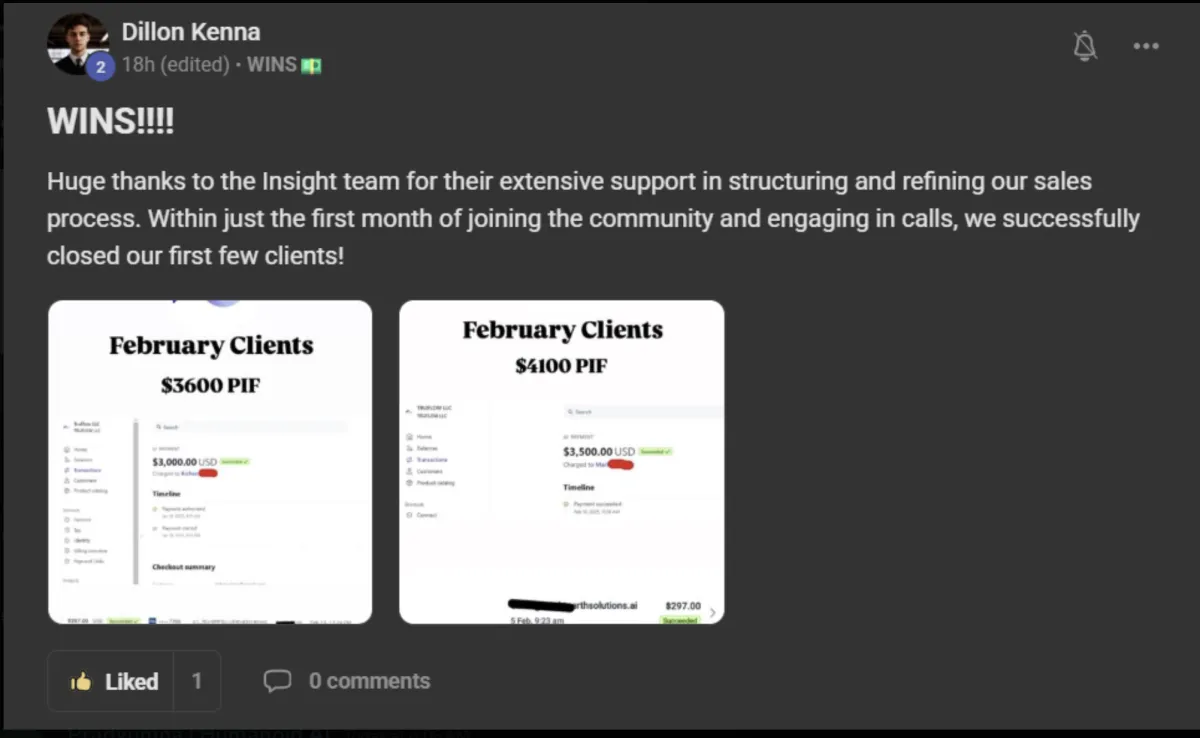
Task: Open the 0 comments link
Action: point(369,681)
